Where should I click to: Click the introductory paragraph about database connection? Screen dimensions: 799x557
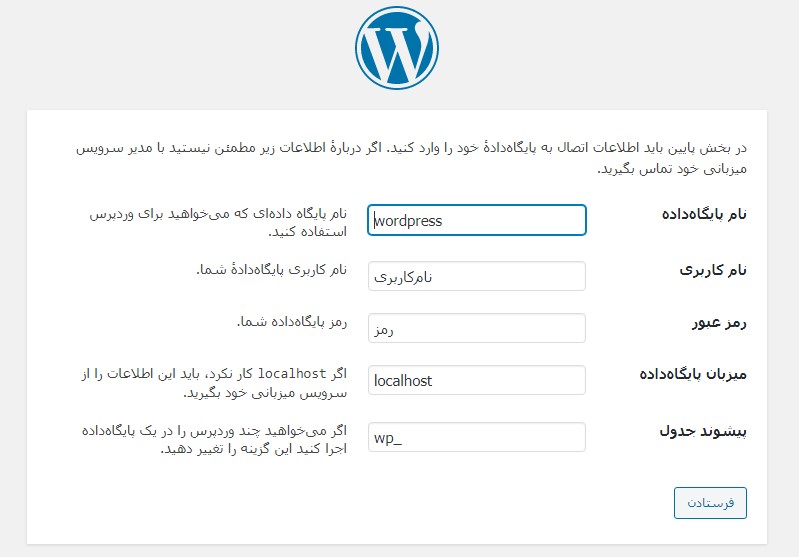coord(411,158)
